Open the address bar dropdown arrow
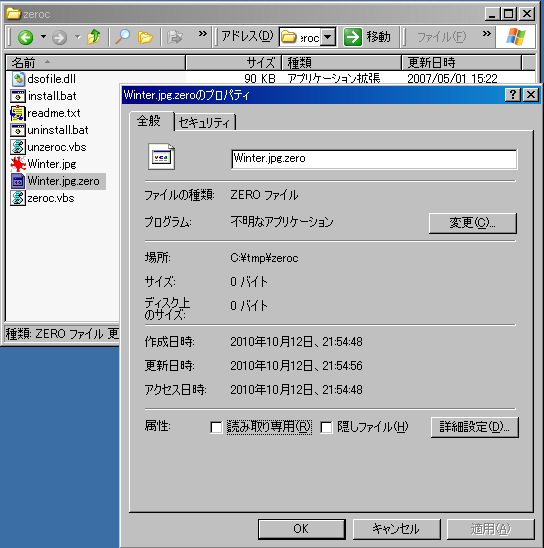The height and width of the screenshot is (548, 544). point(328,37)
